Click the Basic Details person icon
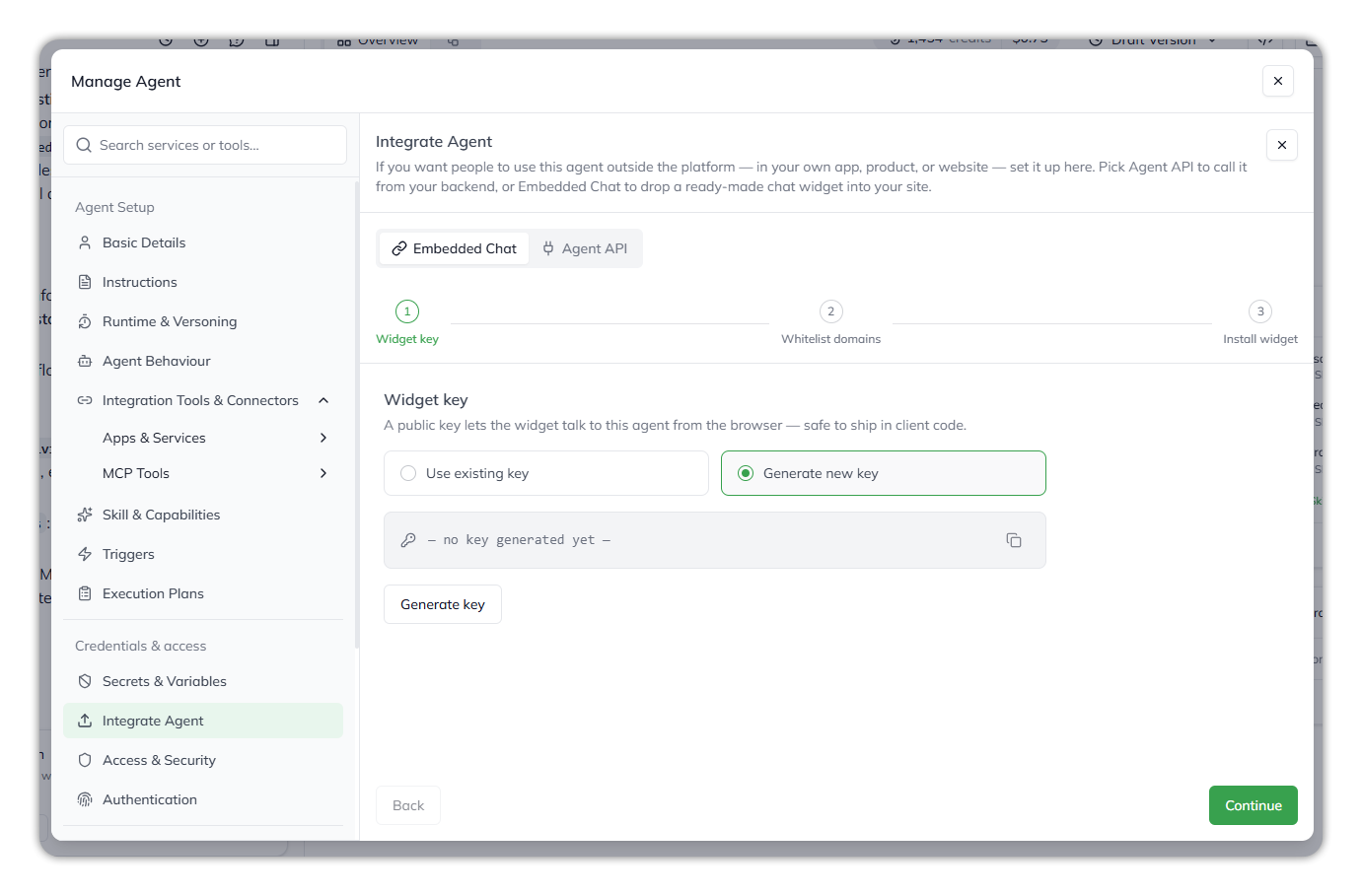1362x896 pixels. point(85,242)
